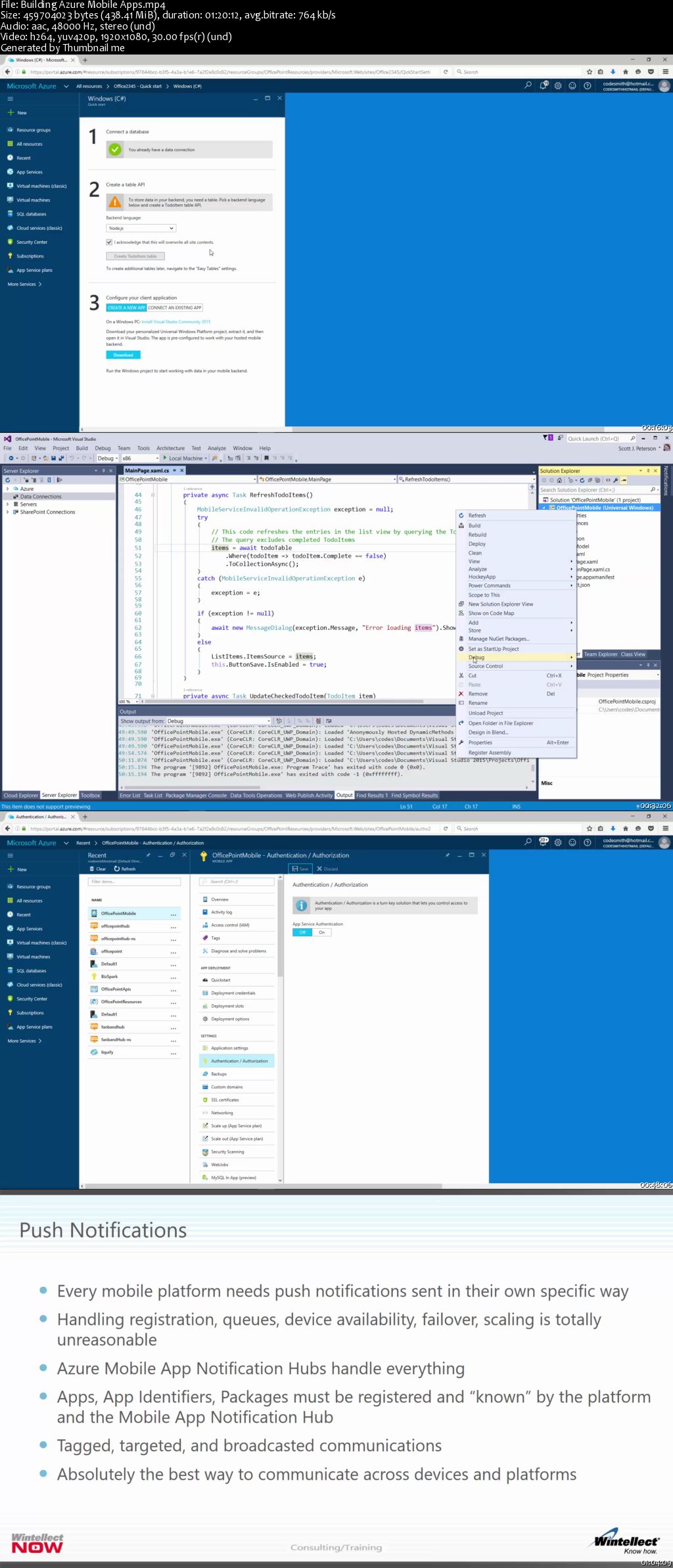Focus Filter items field in Recent blade
673x1568 pixels.
pyautogui.click(x=134, y=882)
